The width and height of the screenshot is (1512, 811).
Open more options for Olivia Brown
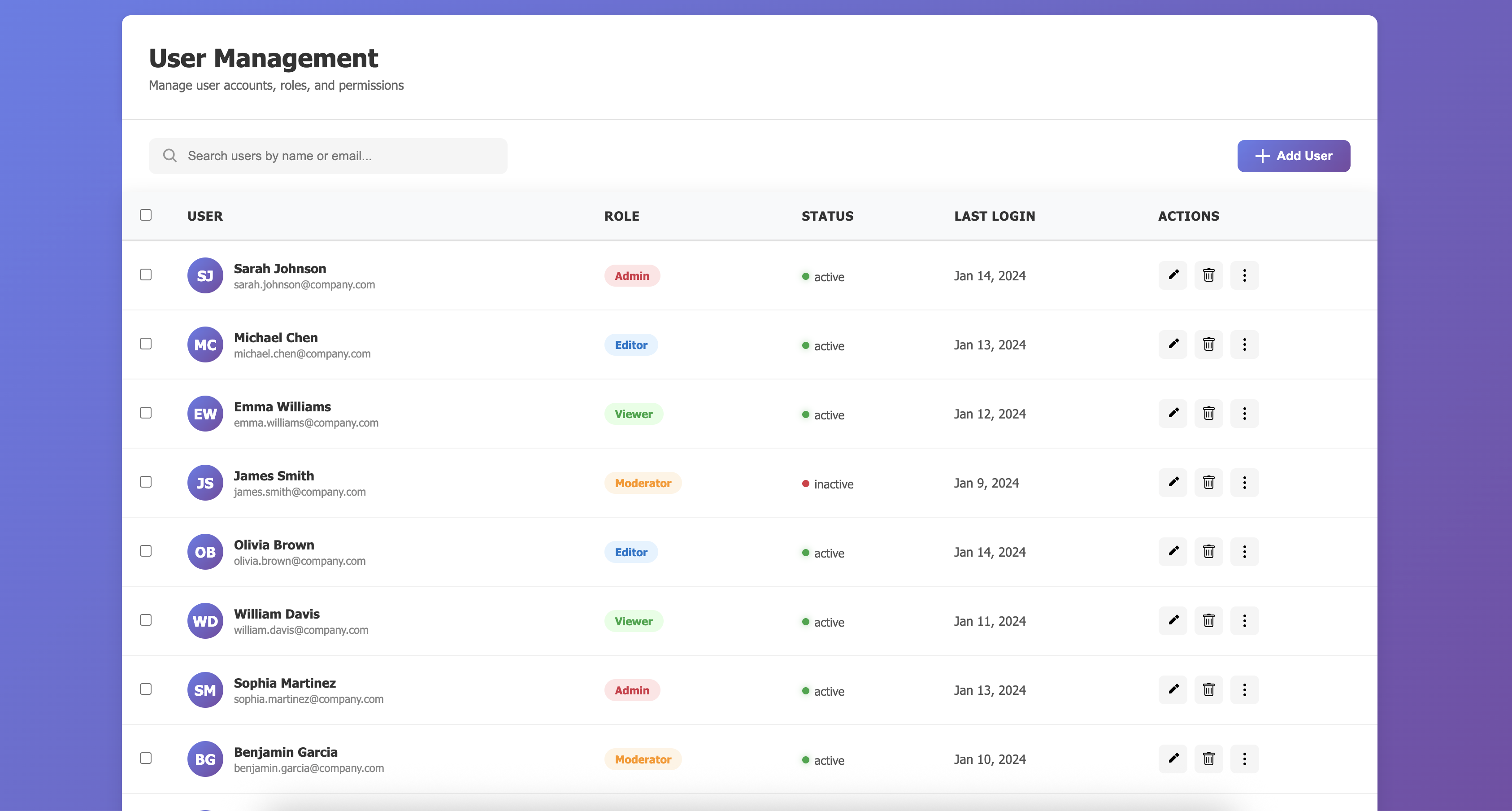pos(1245,551)
